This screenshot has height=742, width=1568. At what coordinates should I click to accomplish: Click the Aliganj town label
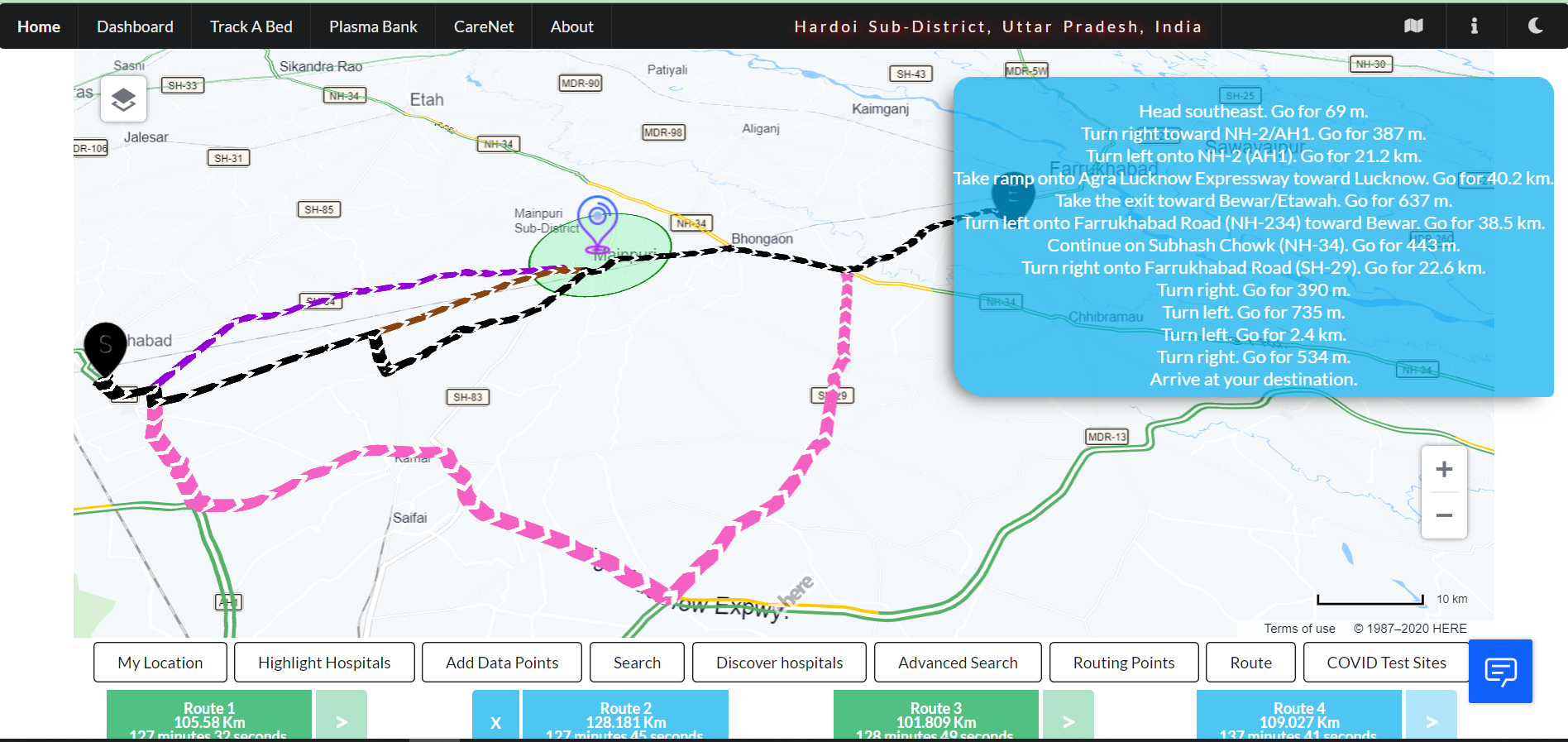point(761,128)
